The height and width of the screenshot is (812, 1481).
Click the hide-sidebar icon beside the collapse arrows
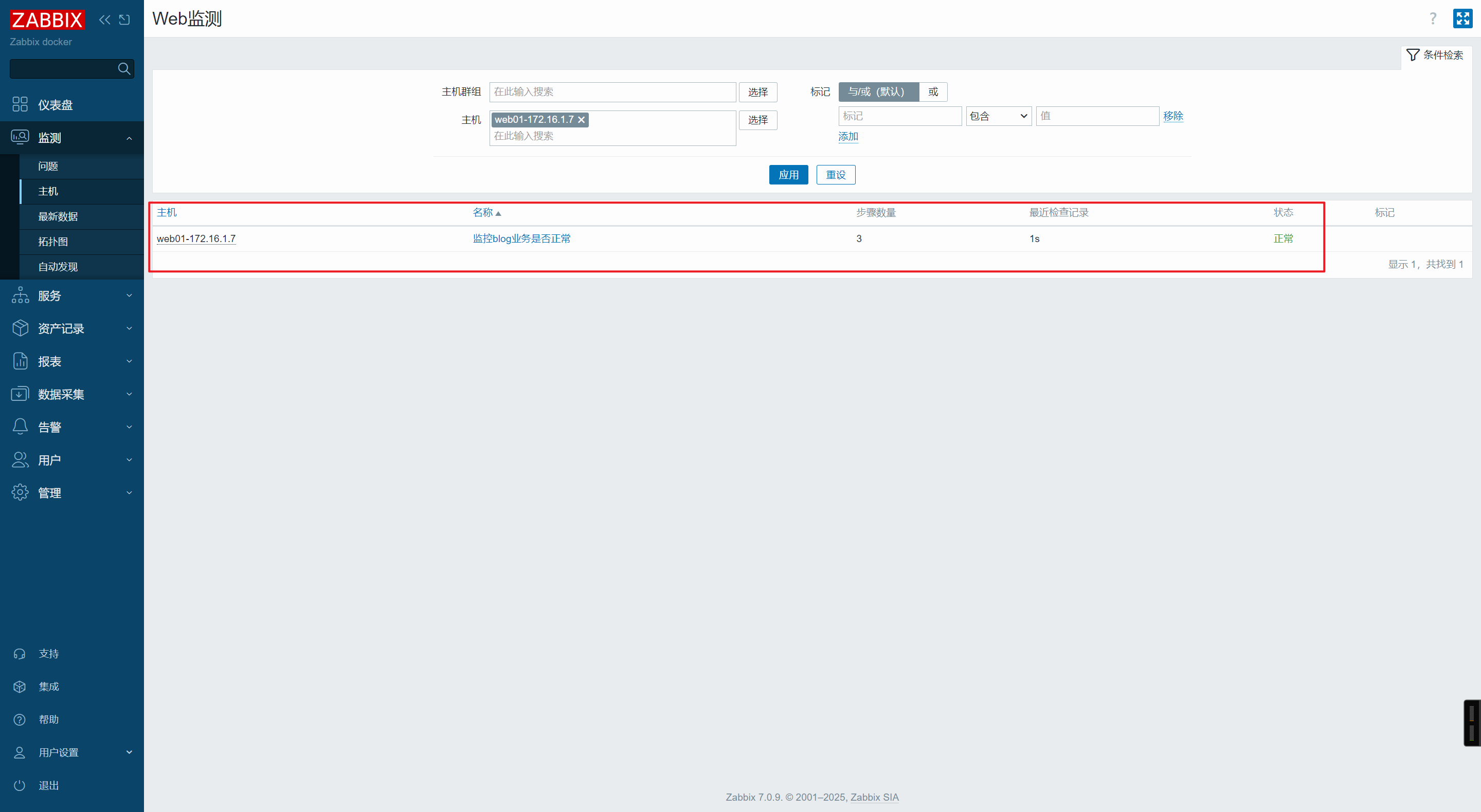[x=124, y=20]
